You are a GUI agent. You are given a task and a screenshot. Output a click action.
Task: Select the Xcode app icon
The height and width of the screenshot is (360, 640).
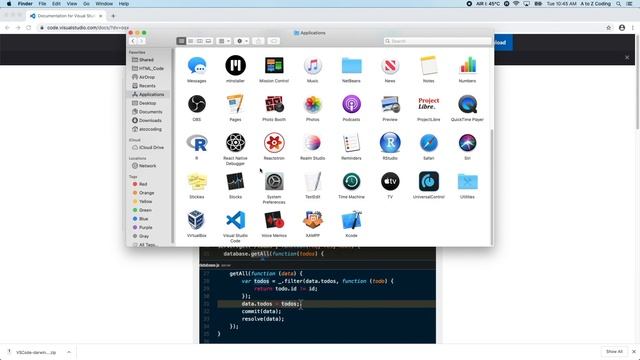pos(351,220)
